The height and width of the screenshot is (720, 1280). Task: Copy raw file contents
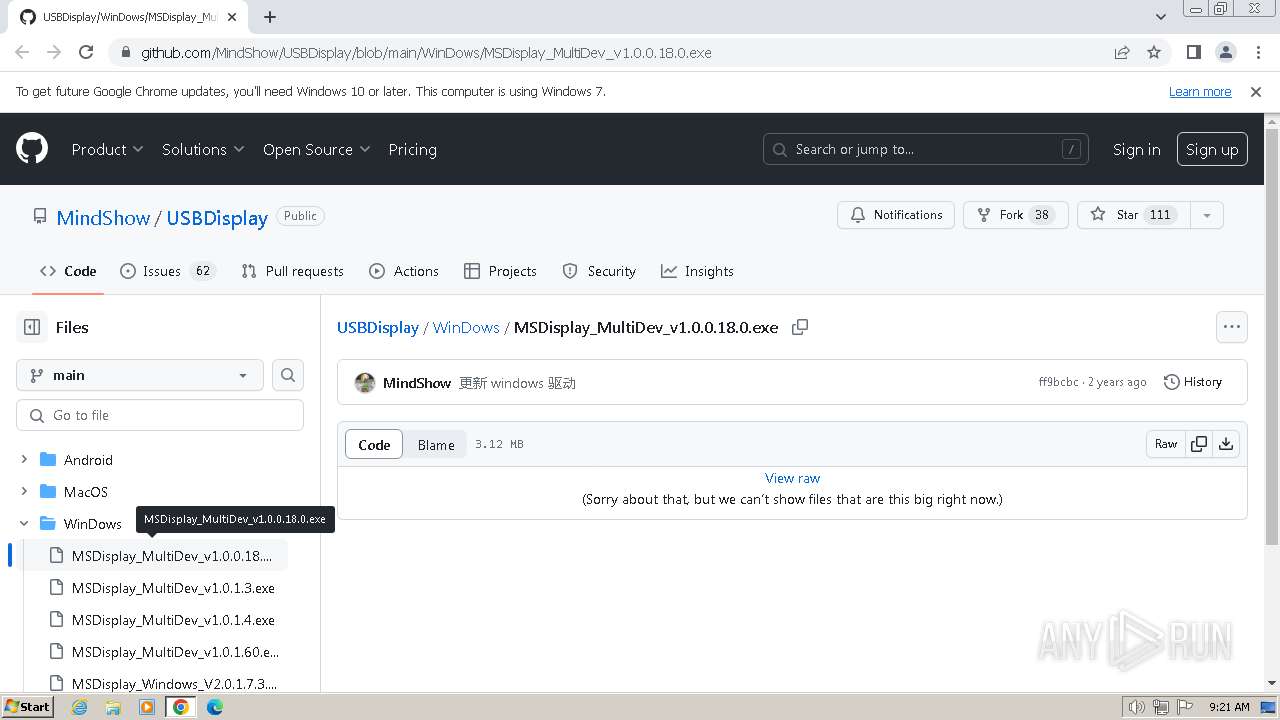[x=1198, y=444]
